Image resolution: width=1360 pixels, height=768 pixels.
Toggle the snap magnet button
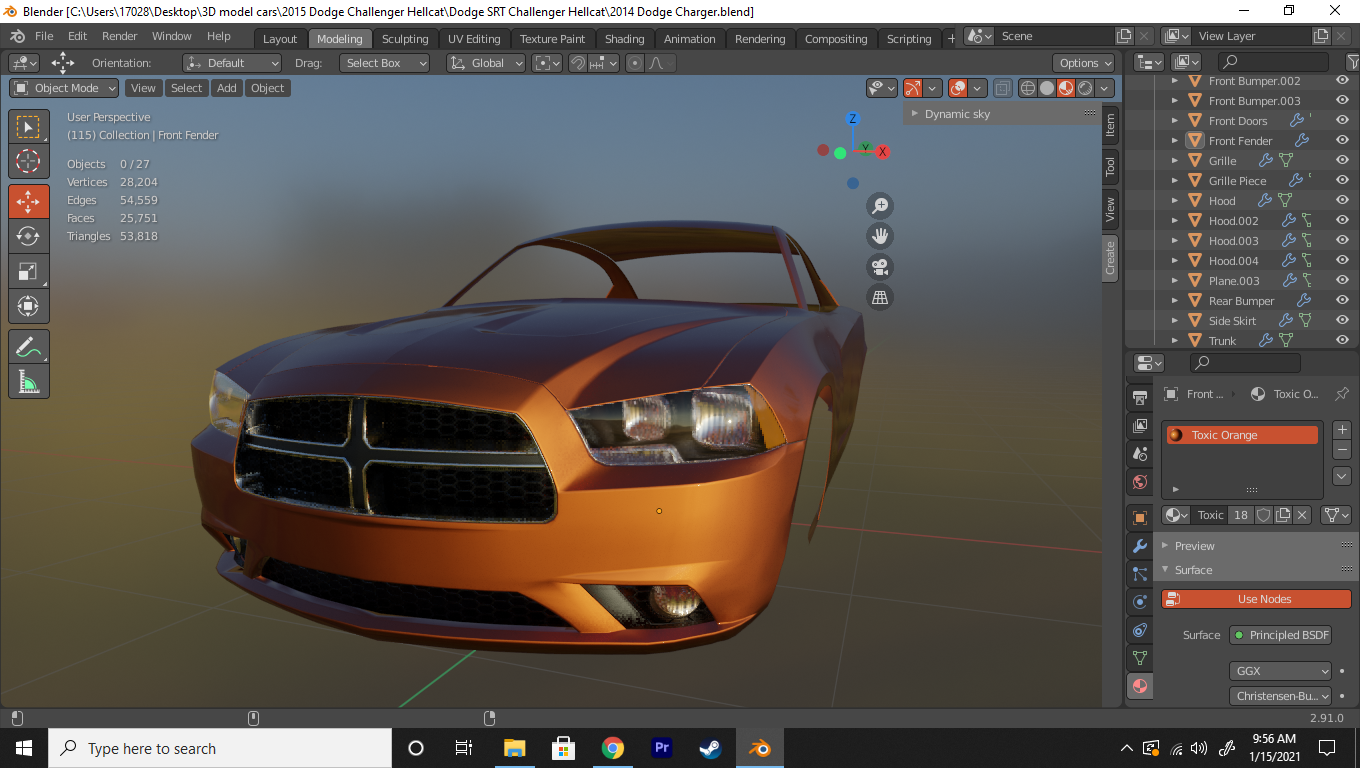pyautogui.click(x=577, y=63)
